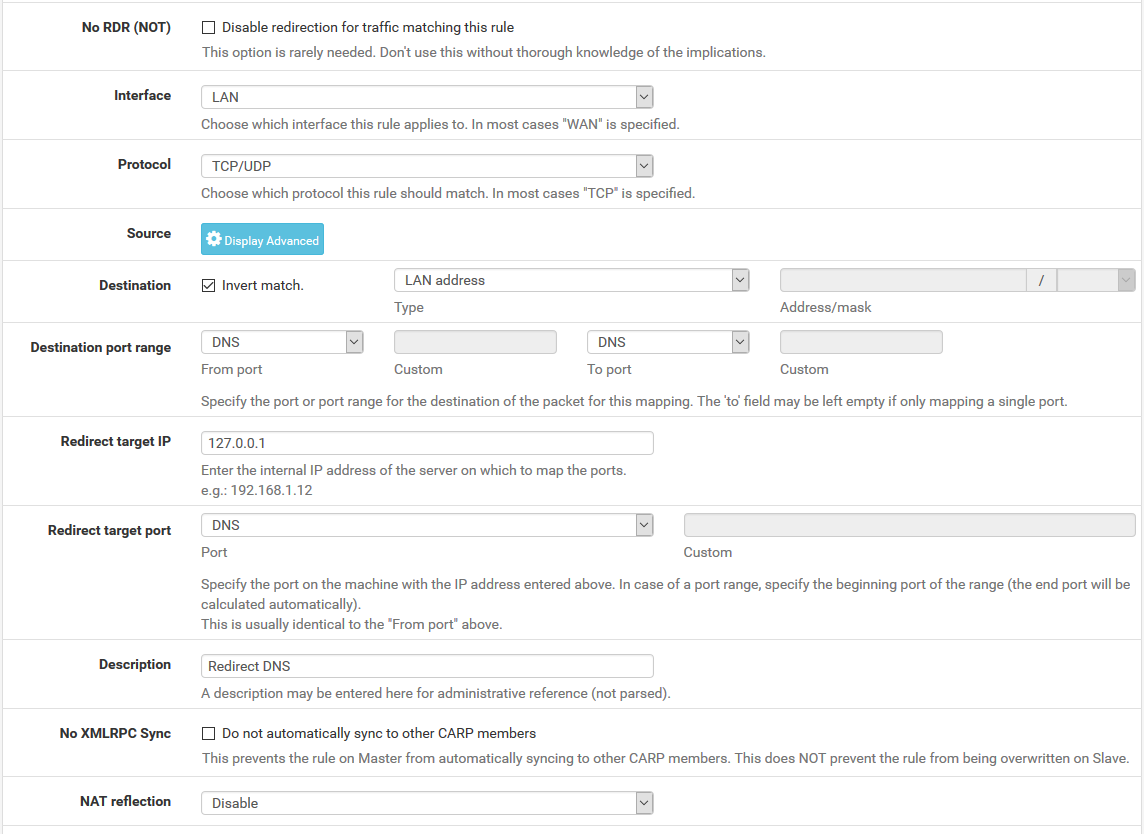Enable Disable redirection checkbox for No RDR
The width and height of the screenshot is (1144, 834).
209,28
